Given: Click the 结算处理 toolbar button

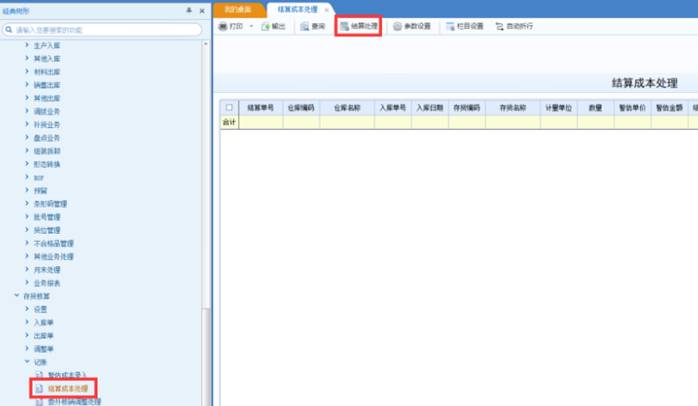Looking at the screenshot, I should [358, 26].
